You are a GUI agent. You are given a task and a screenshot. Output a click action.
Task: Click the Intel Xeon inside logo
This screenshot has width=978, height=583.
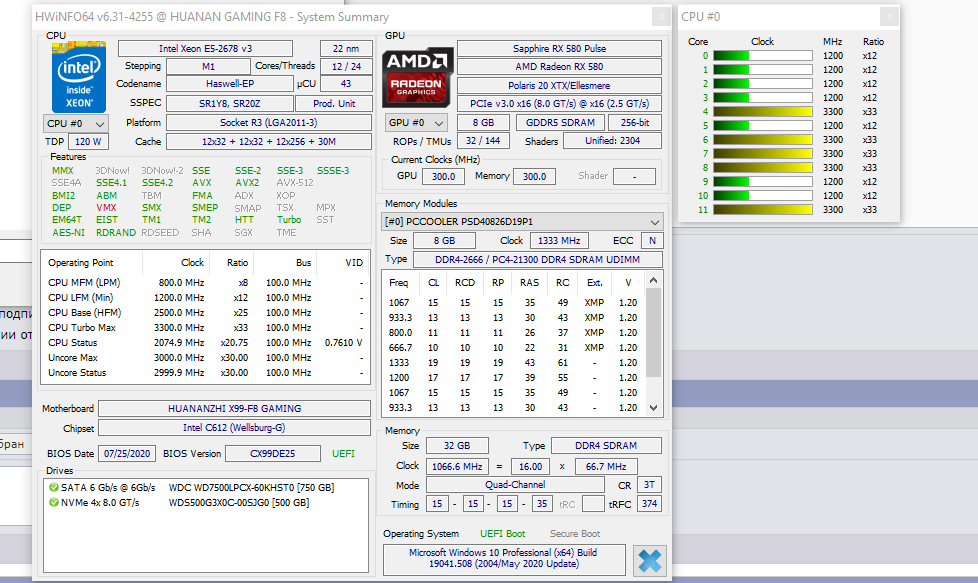pos(79,76)
